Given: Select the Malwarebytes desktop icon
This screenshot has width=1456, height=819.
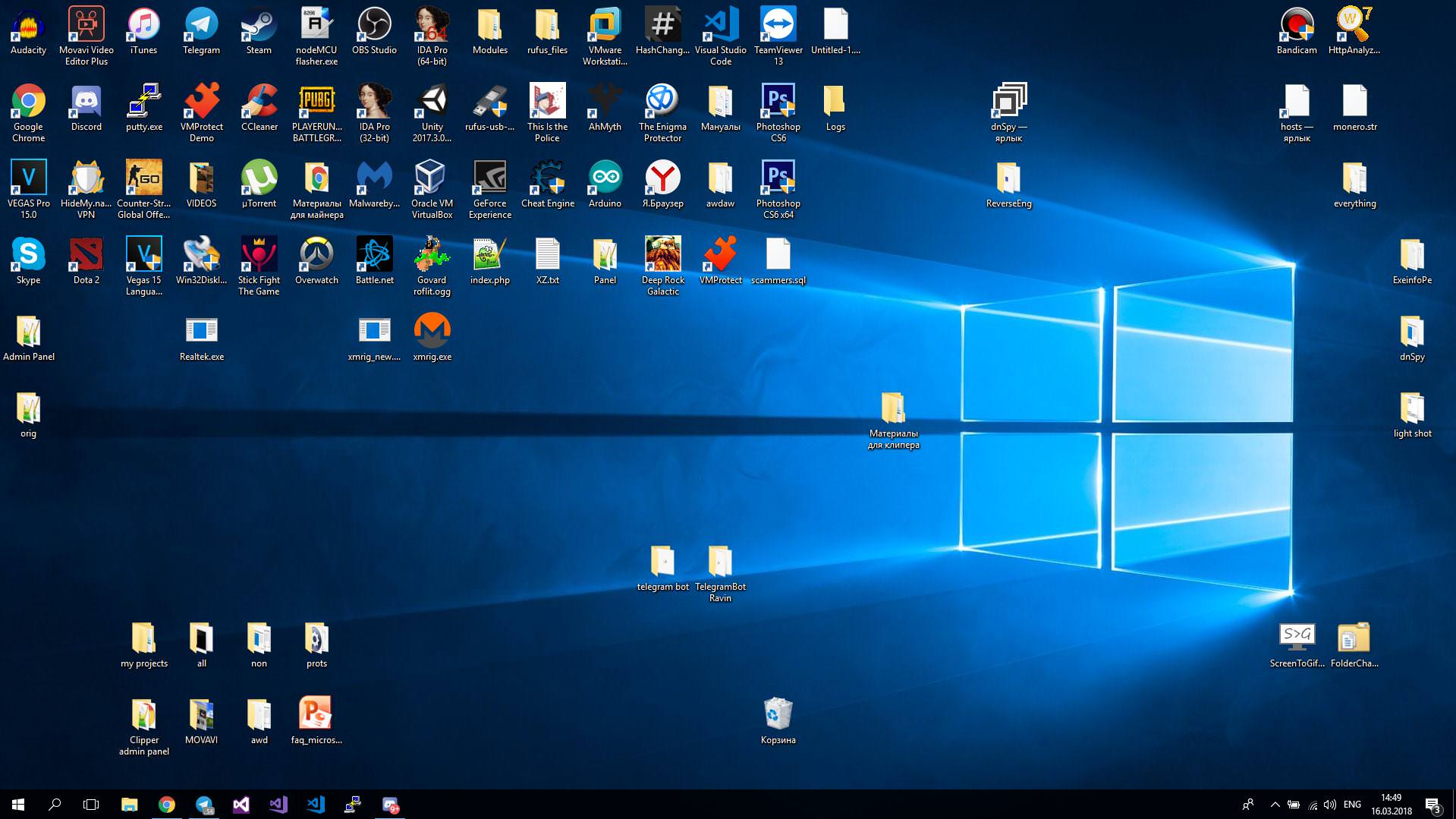Looking at the screenshot, I should 374,185.
